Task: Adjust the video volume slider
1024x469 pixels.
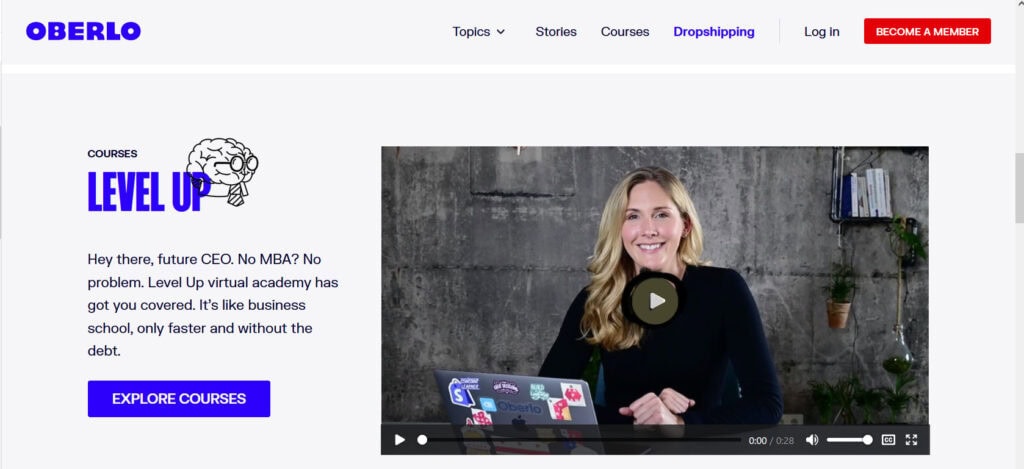Action: pyautogui.click(x=848, y=440)
